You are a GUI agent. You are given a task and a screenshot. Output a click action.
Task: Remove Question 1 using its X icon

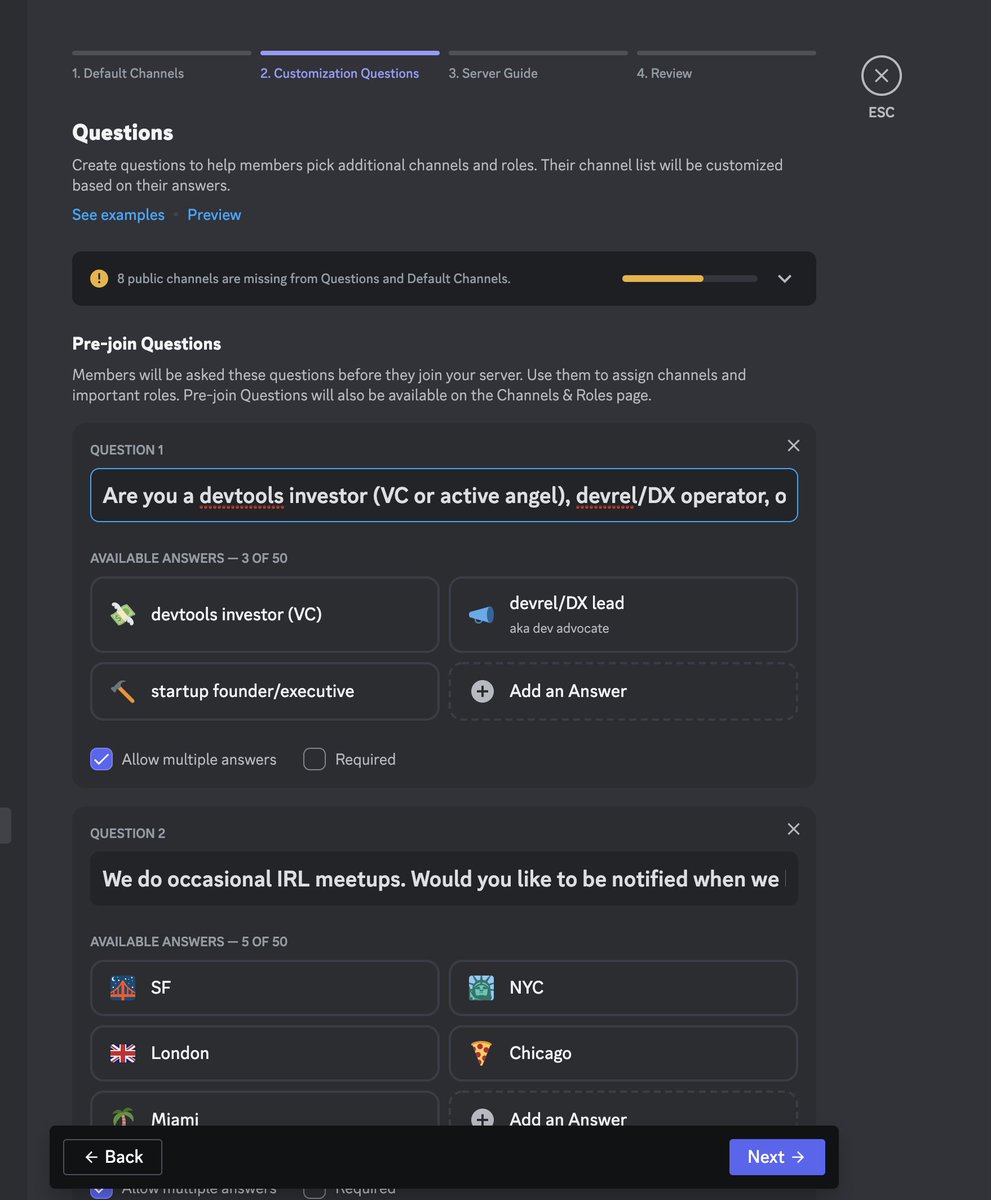click(793, 446)
